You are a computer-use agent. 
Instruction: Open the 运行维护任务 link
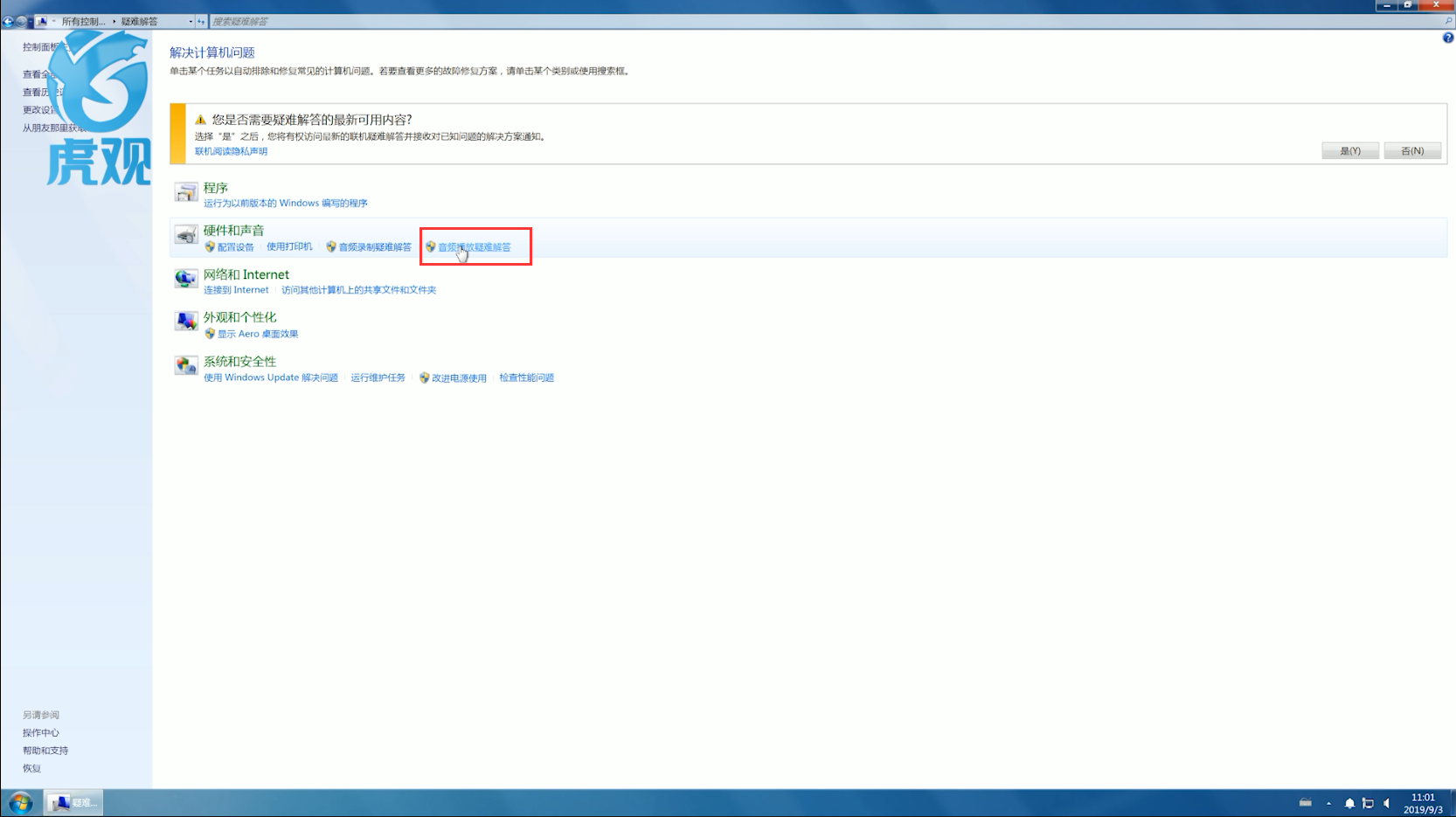click(378, 377)
